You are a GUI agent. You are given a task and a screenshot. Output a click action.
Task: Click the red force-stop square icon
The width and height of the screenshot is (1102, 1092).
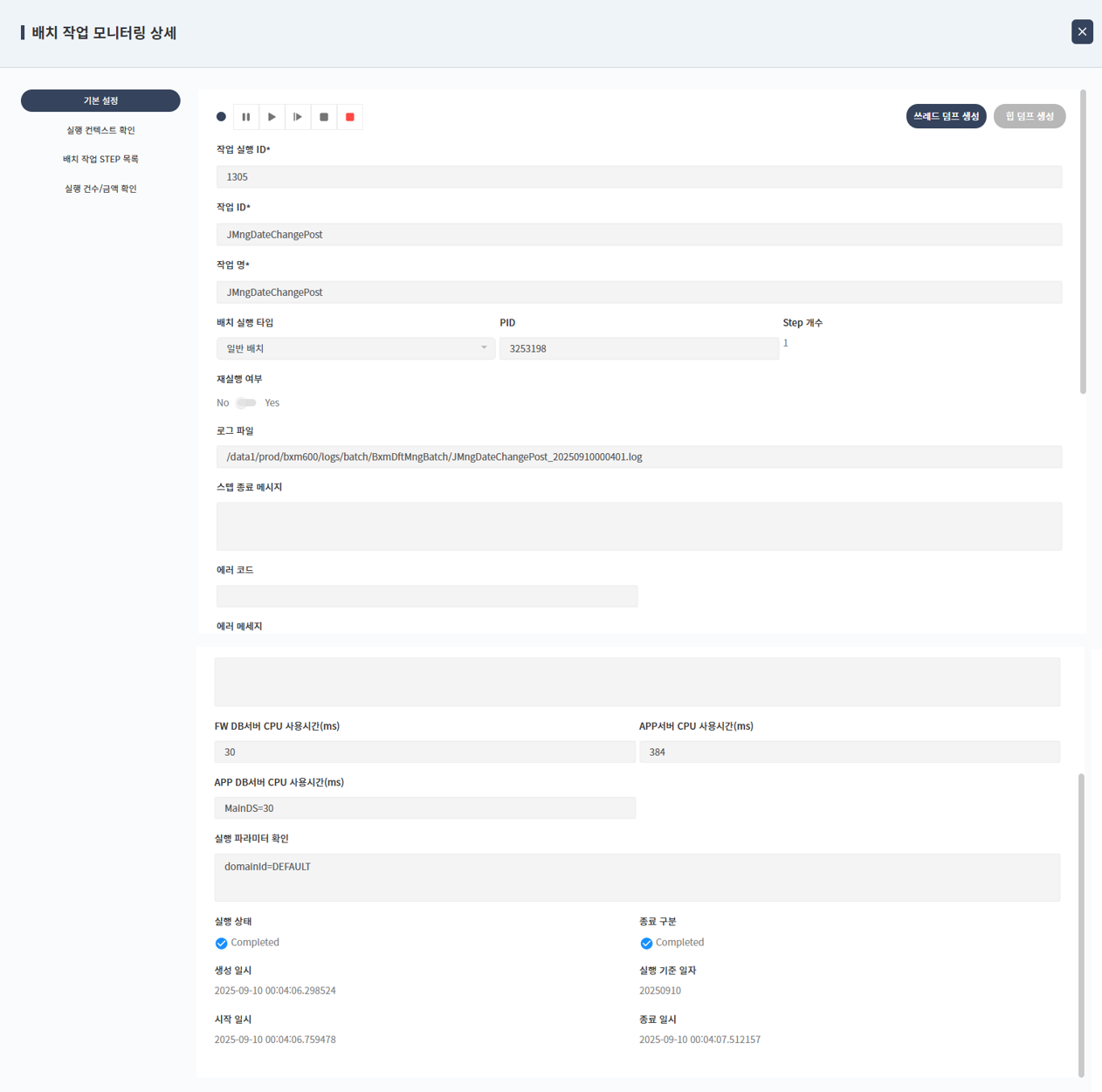pos(350,117)
